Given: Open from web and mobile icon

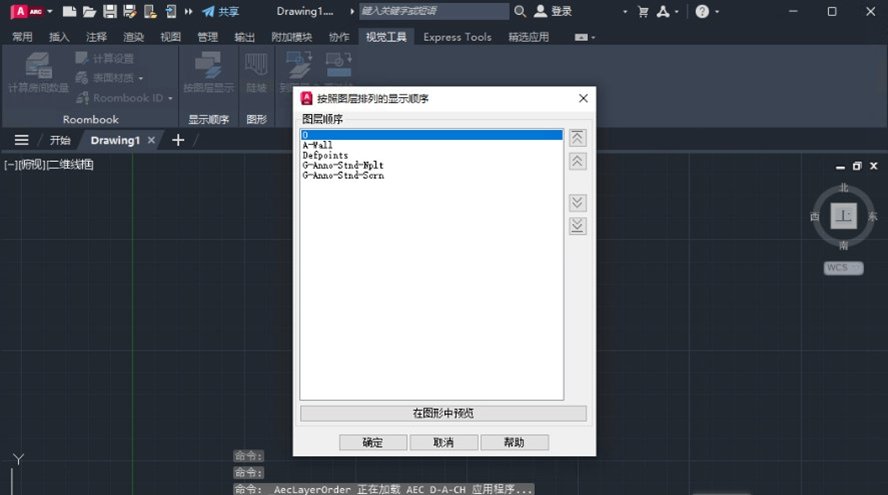Looking at the screenshot, I should tap(150, 11).
